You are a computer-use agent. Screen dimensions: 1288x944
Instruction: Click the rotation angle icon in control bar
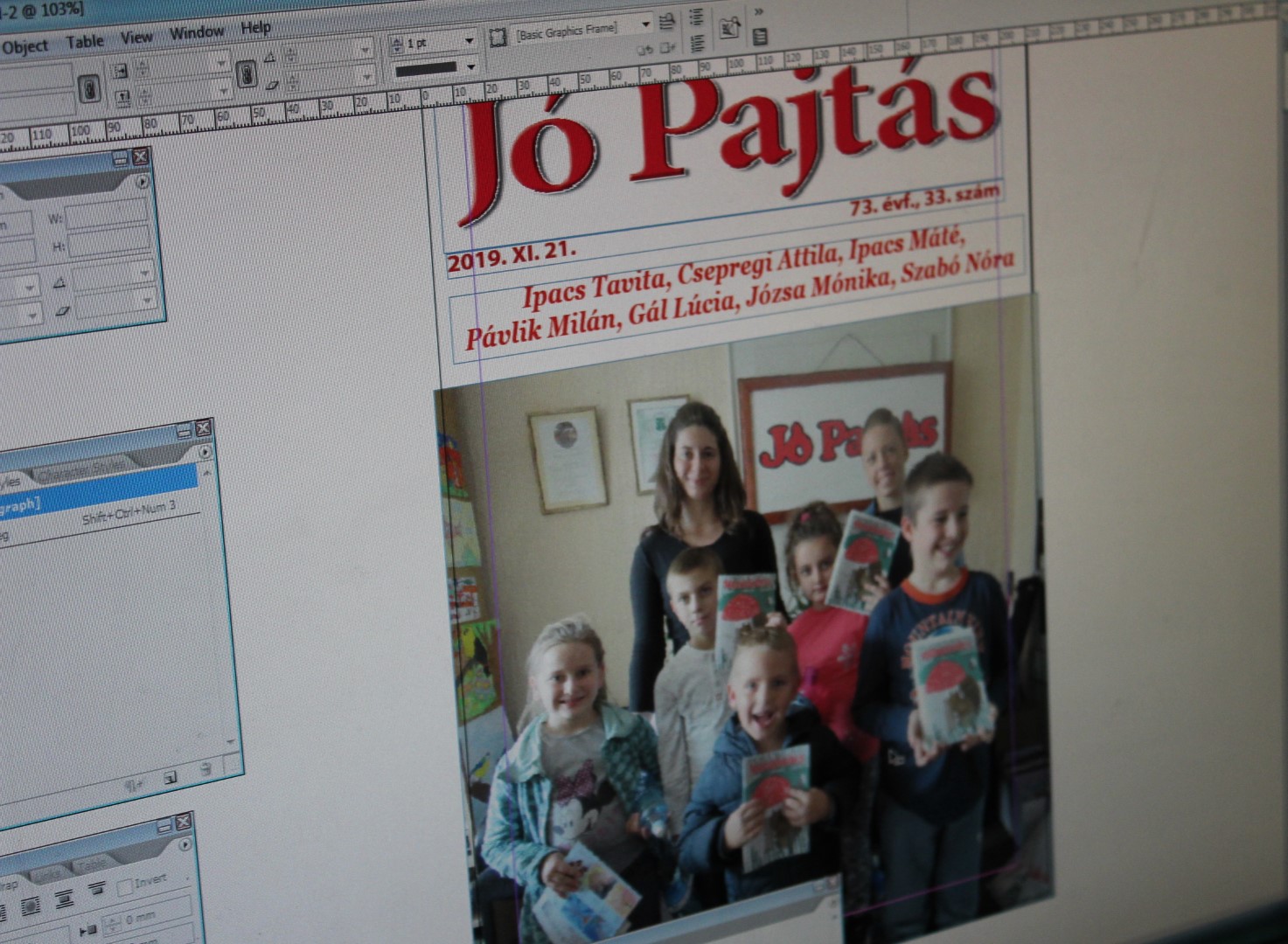tap(270, 57)
